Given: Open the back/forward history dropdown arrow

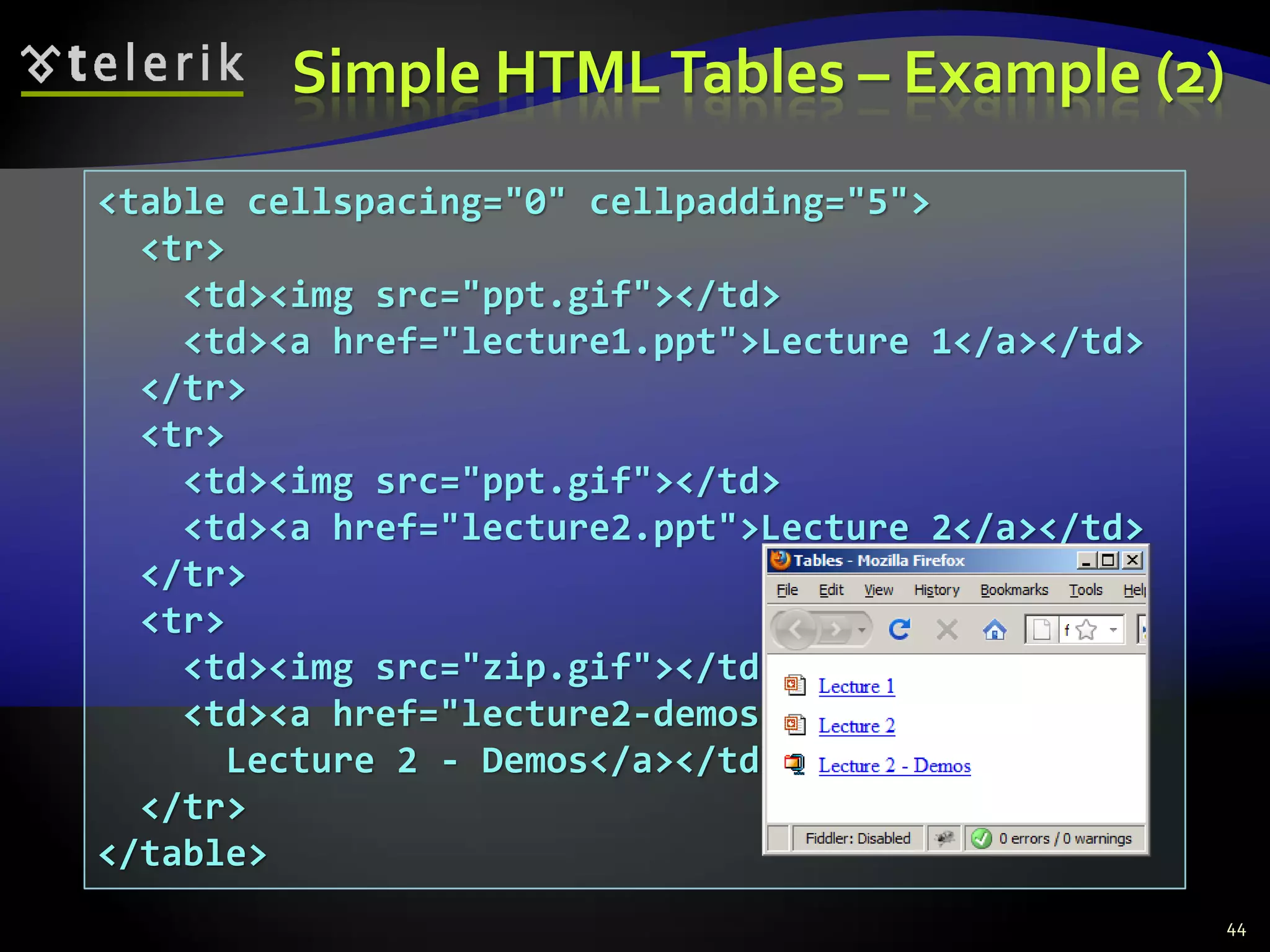Looking at the screenshot, I should [862, 630].
